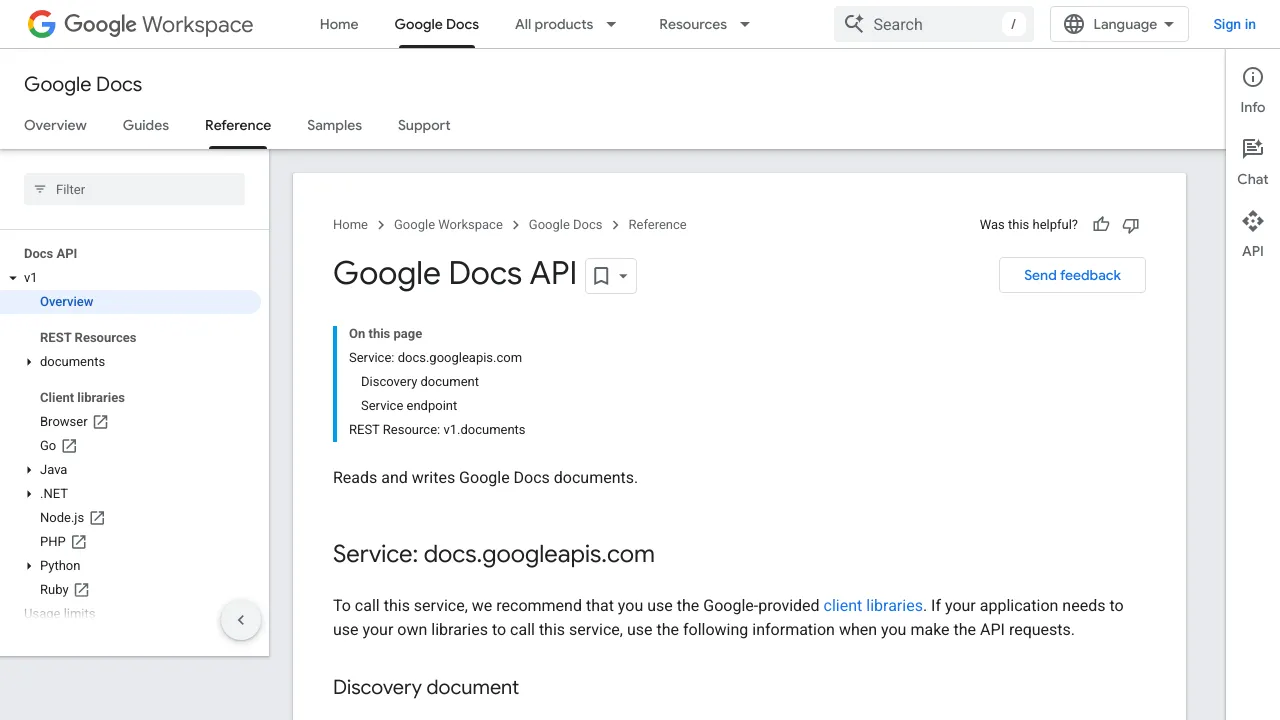
Task: Click Google Workspace in the breadcrumb
Action: (448, 225)
